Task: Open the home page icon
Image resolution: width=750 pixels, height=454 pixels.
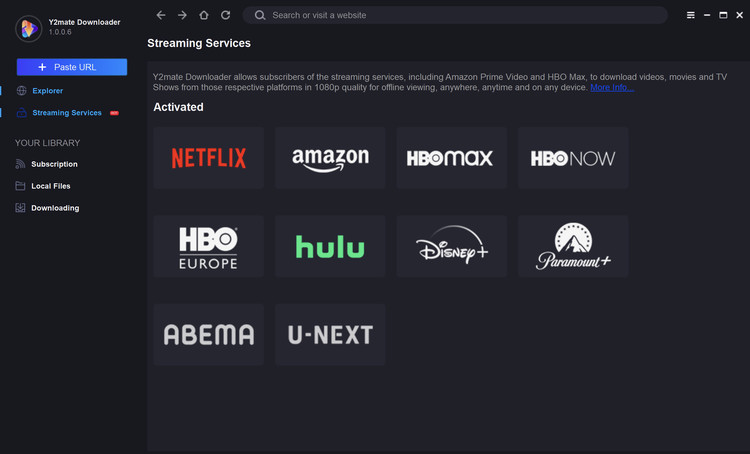Action: click(204, 15)
